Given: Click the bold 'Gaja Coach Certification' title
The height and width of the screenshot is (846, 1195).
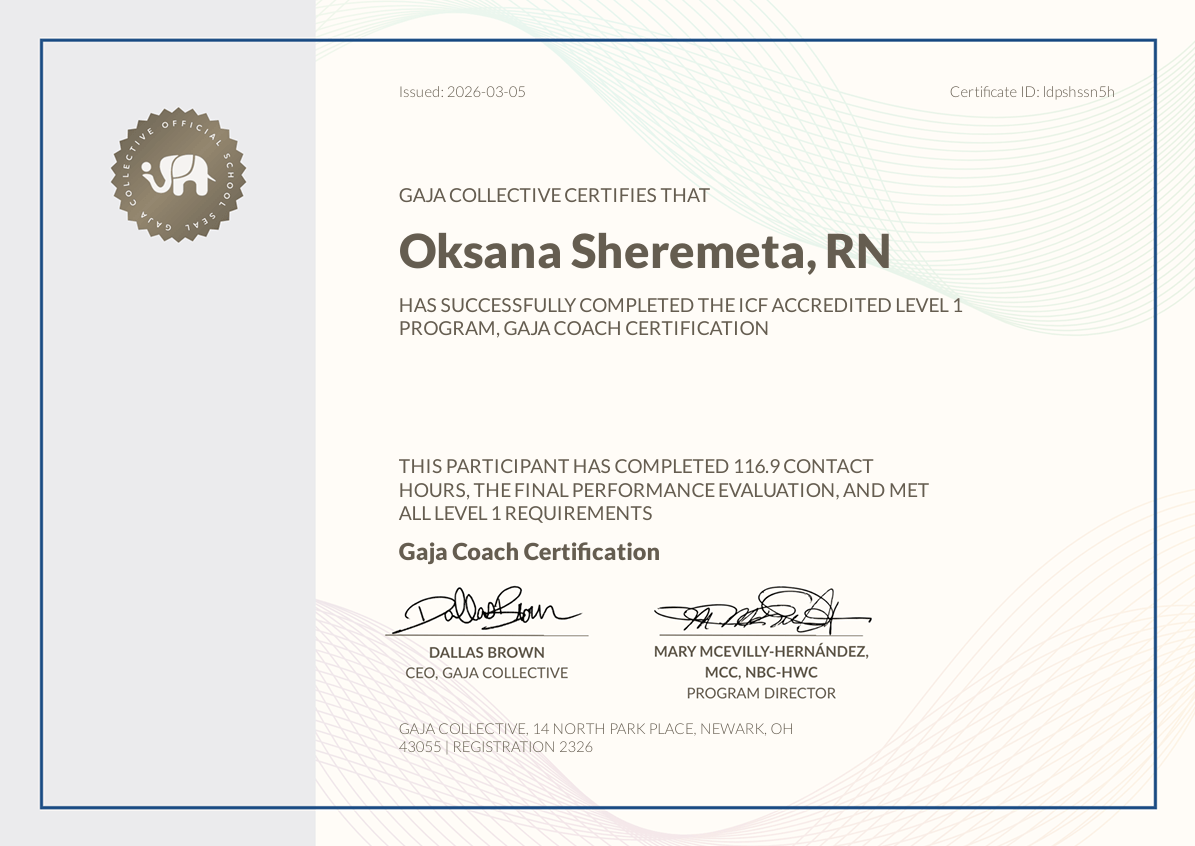Looking at the screenshot, I should coord(529,552).
